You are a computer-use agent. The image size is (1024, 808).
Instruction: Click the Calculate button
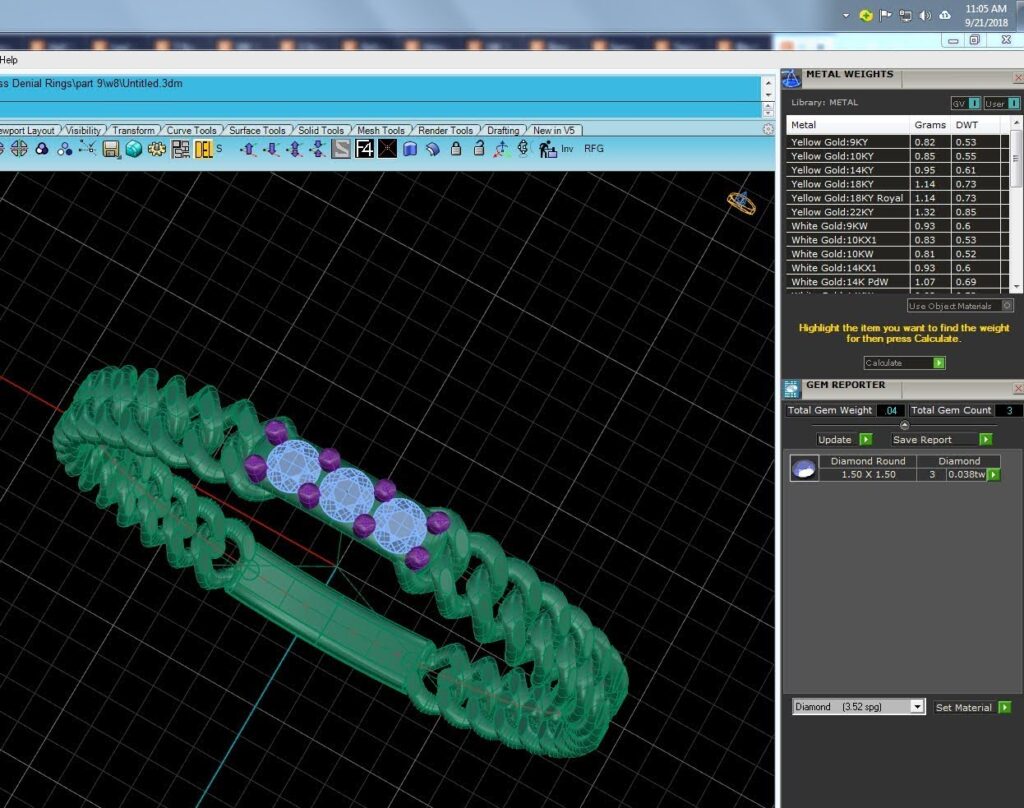point(904,363)
